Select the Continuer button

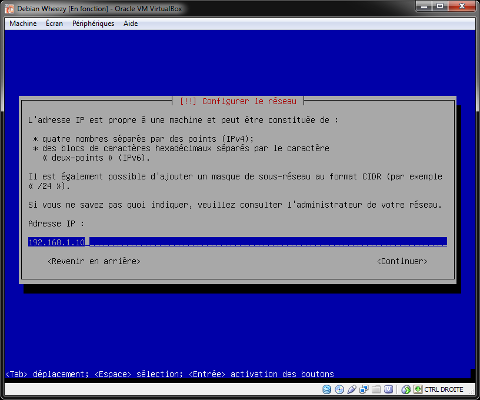point(402,261)
